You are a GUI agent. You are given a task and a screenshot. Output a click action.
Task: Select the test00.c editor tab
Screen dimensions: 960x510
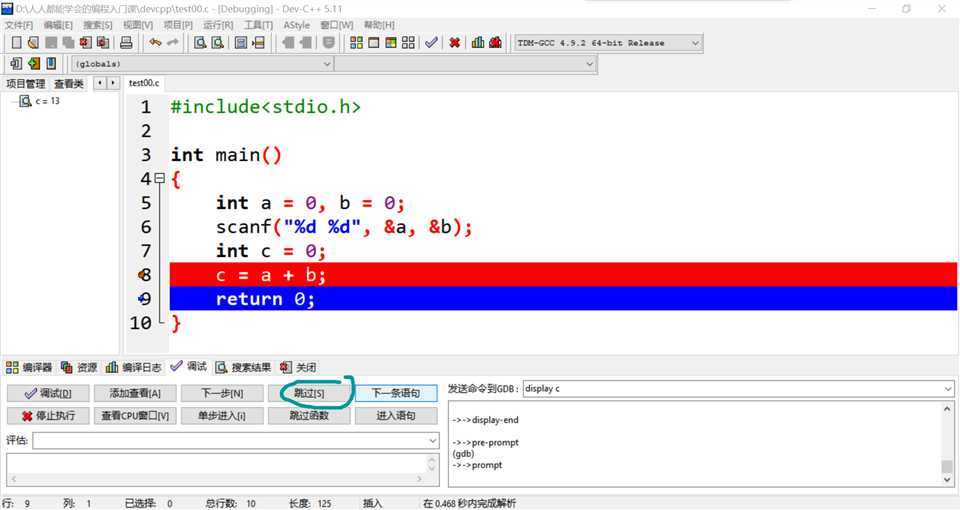point(144,83)
